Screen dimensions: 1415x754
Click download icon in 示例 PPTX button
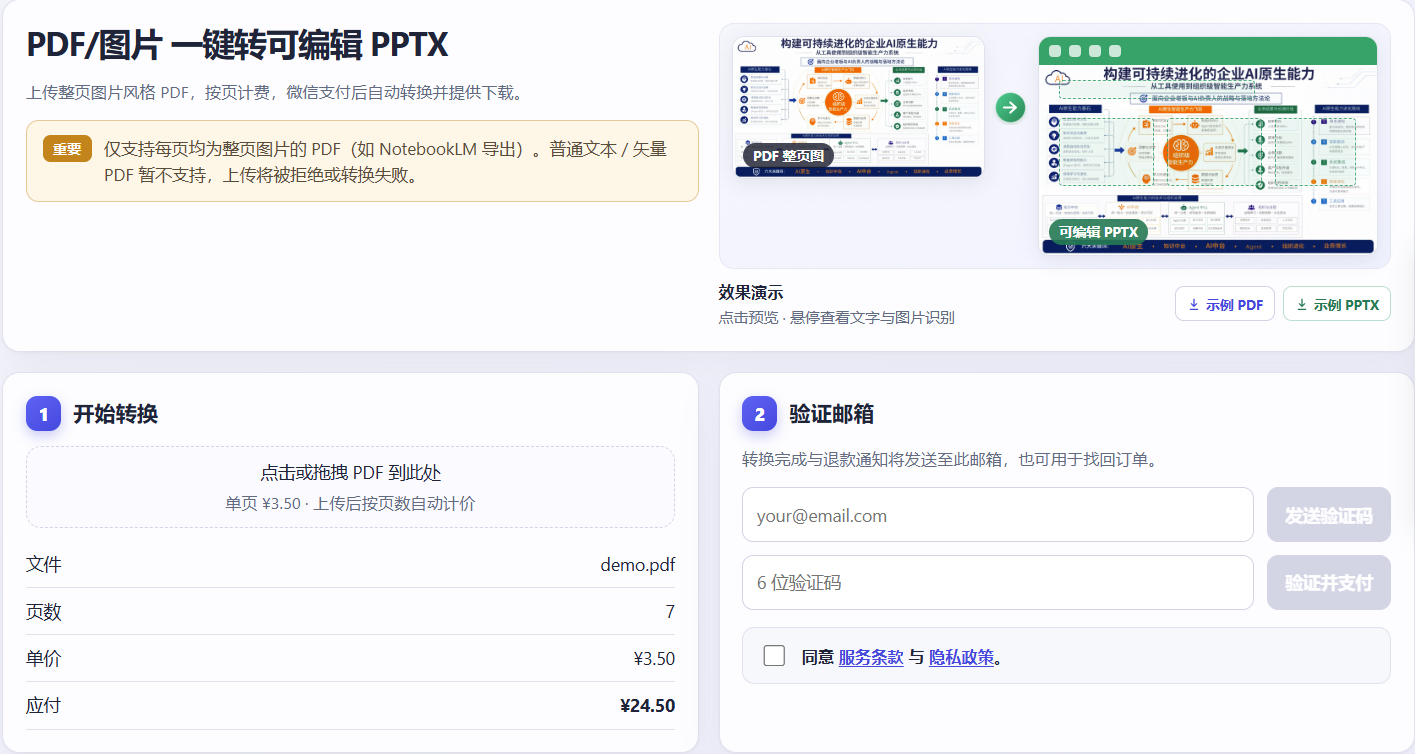pos(1301,305)
